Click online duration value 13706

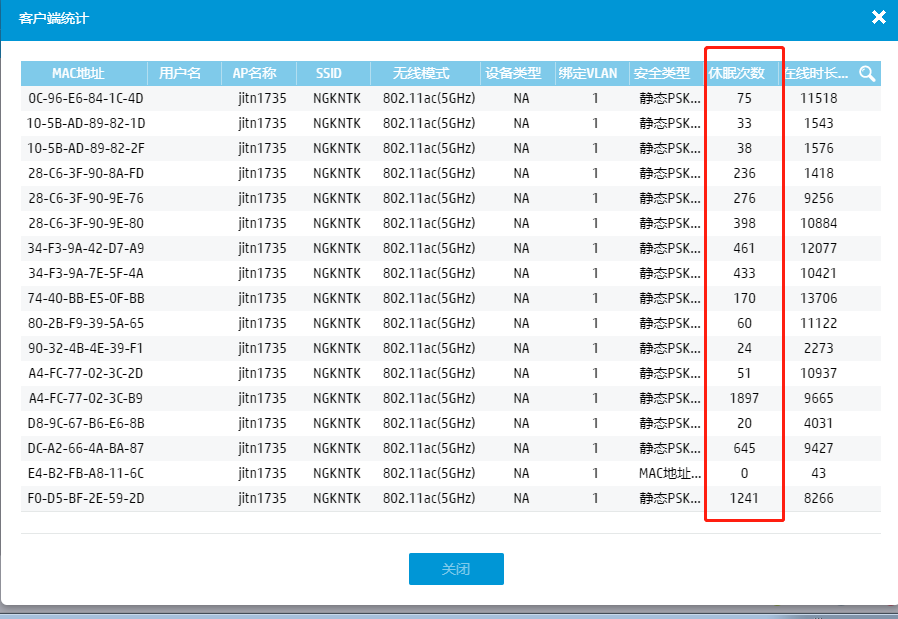pos(818,298)
